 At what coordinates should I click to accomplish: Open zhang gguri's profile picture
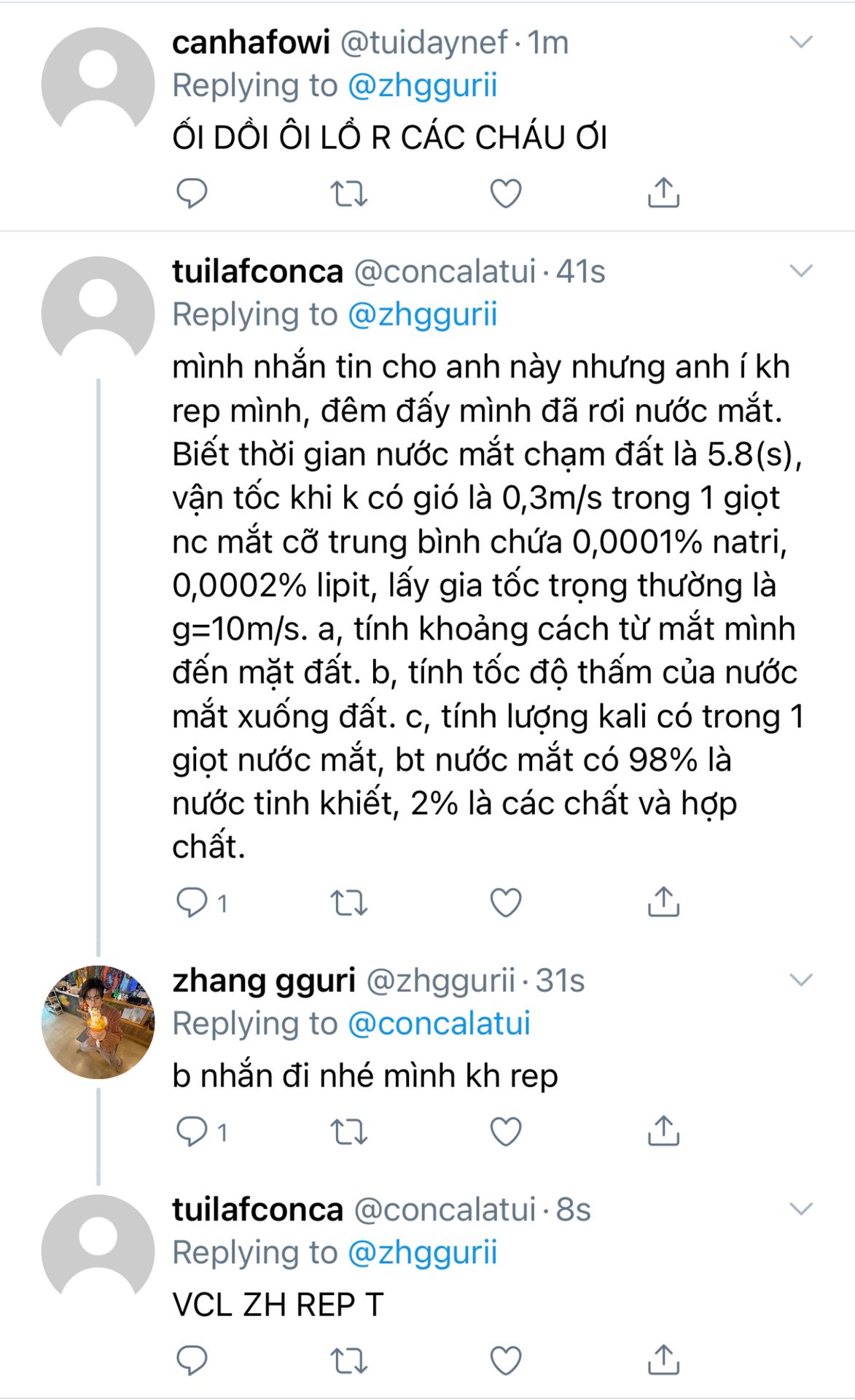coord(98,1022)
